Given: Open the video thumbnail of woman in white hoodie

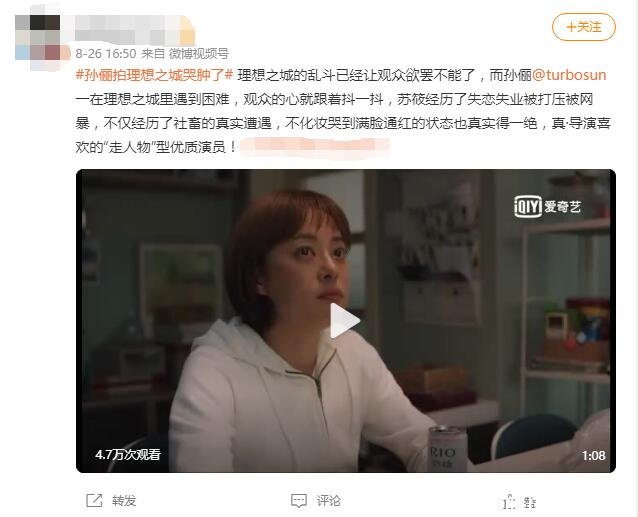Looking at the screenshot, I should point(345,321).
